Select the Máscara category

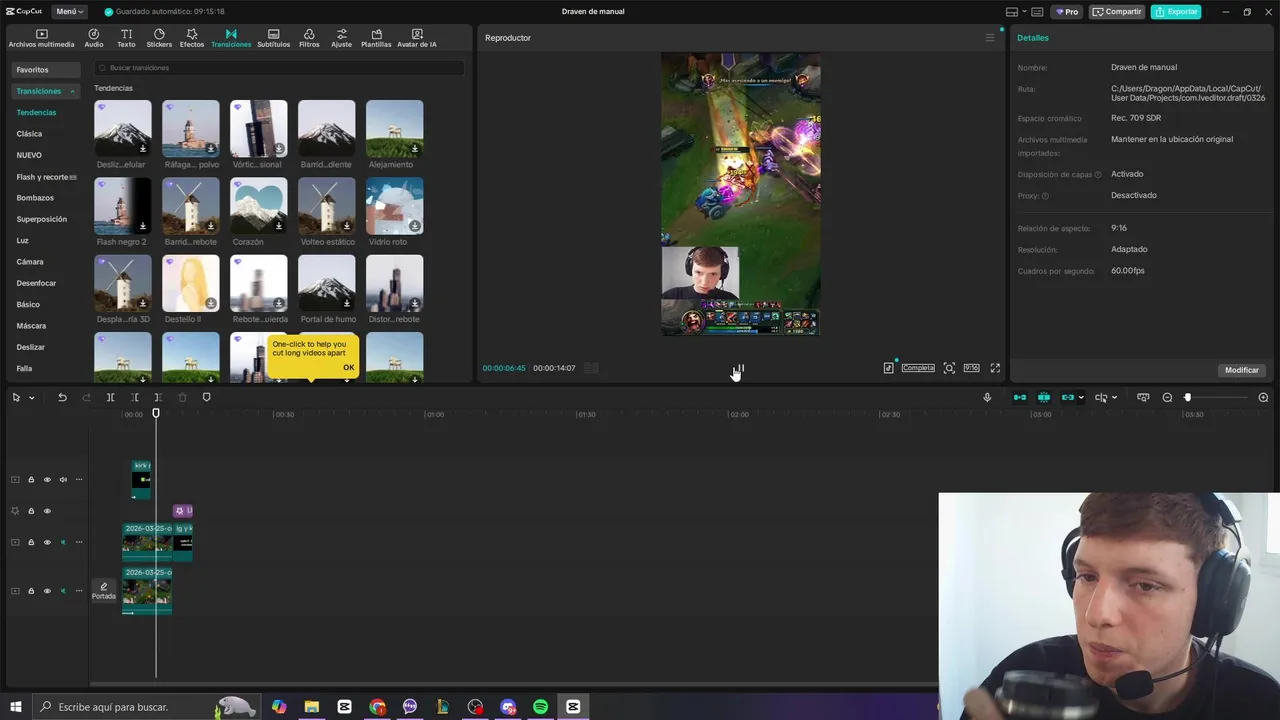[31, 326]
